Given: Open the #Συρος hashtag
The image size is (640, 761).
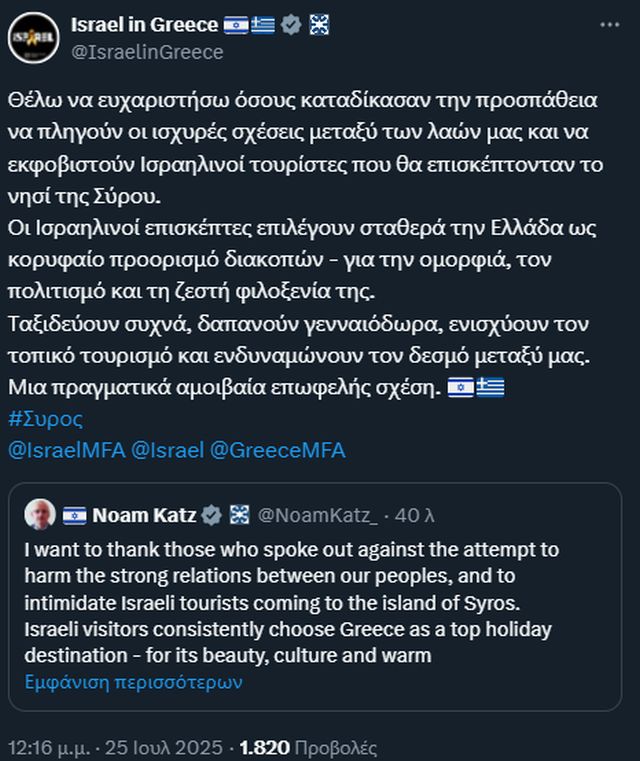Looking at the screenshot, I should pos(45,419).
